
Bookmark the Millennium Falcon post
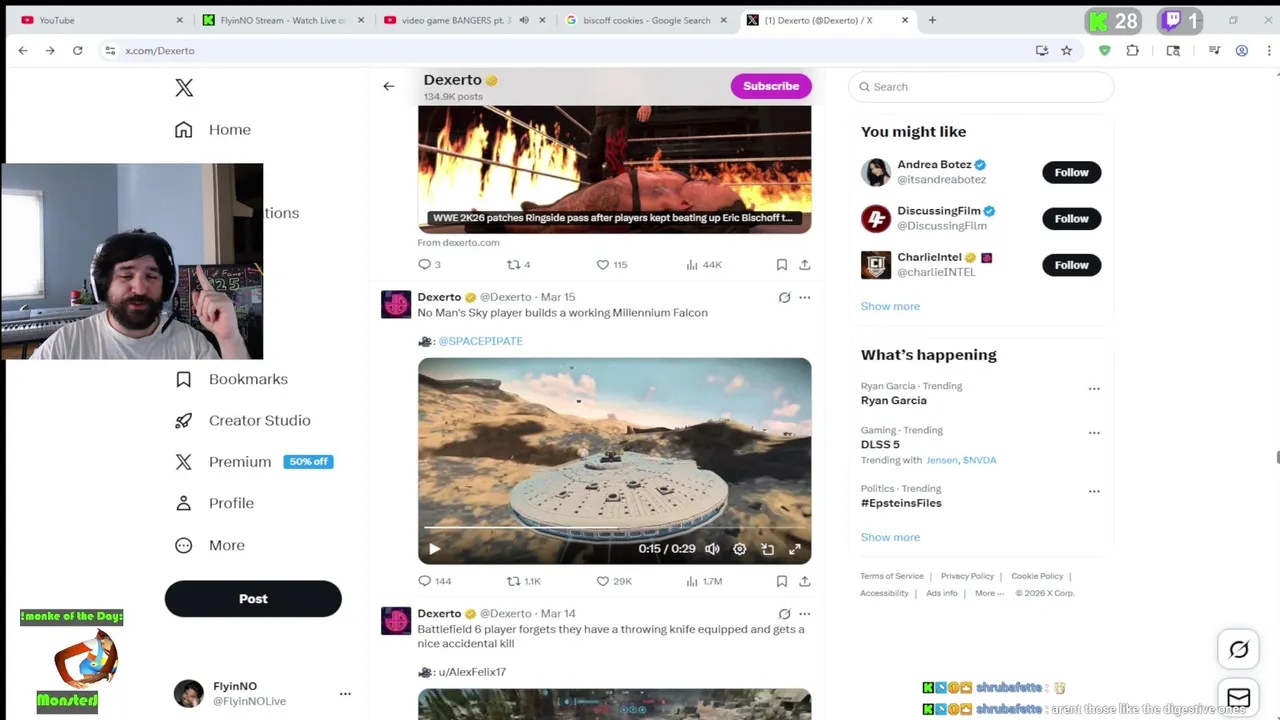coord(782,581)
